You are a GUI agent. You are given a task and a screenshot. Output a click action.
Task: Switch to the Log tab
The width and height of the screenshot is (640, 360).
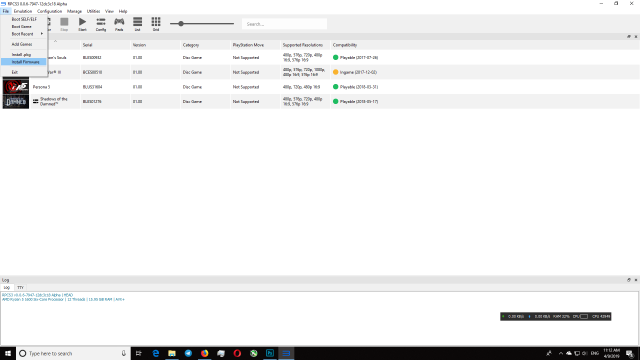tap(7, 288)
